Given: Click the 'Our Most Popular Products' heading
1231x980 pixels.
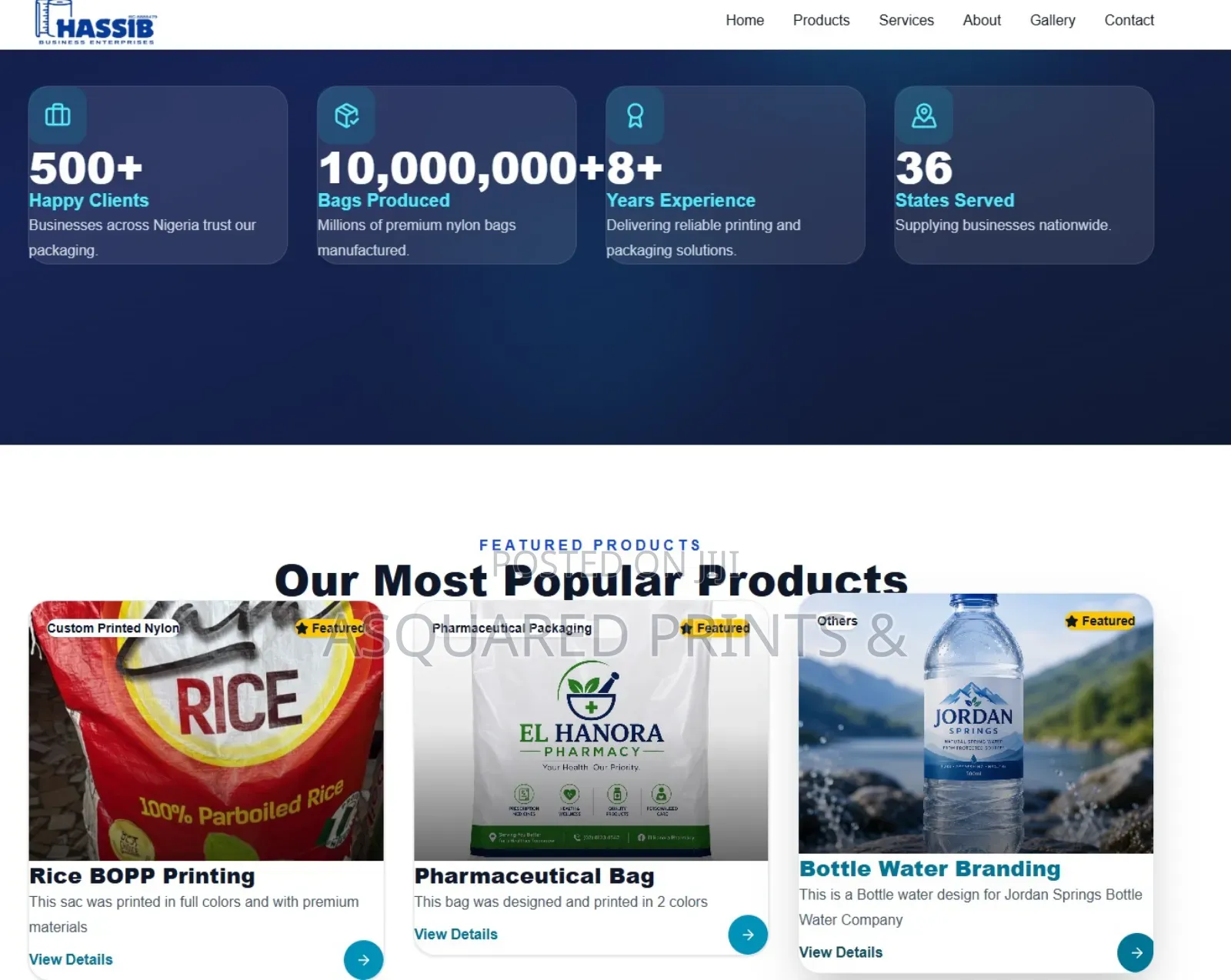Looking at the screenshot, I should (591, 580).
